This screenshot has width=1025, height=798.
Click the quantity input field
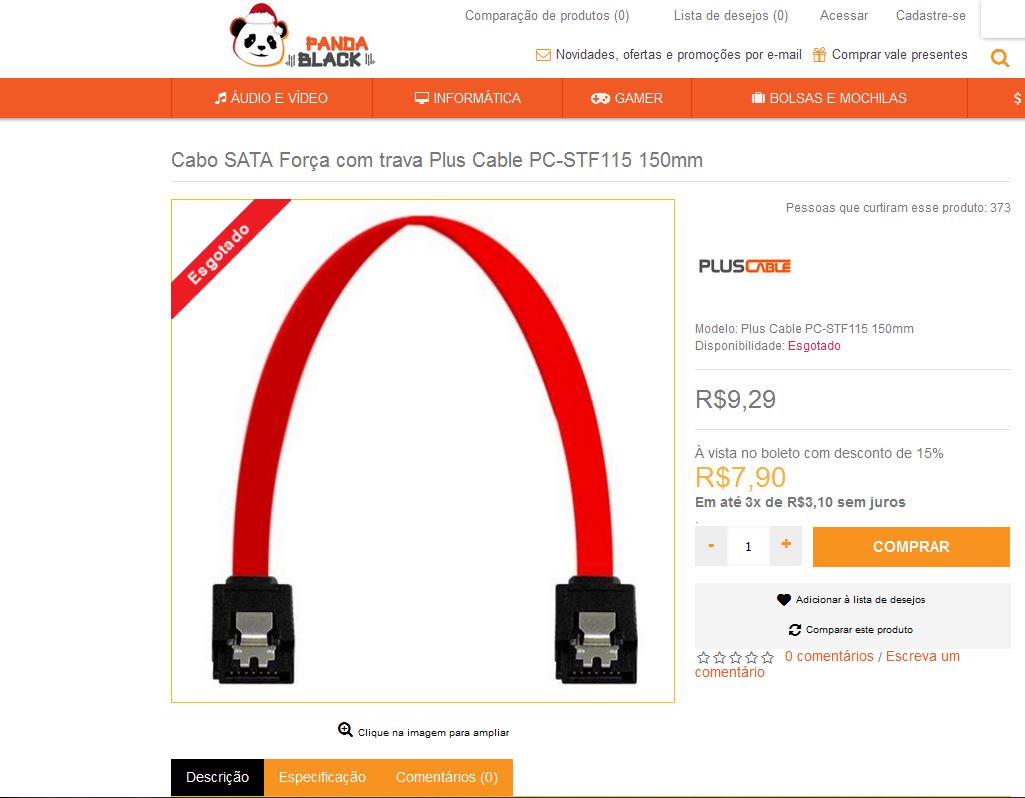tap(748, 546)
